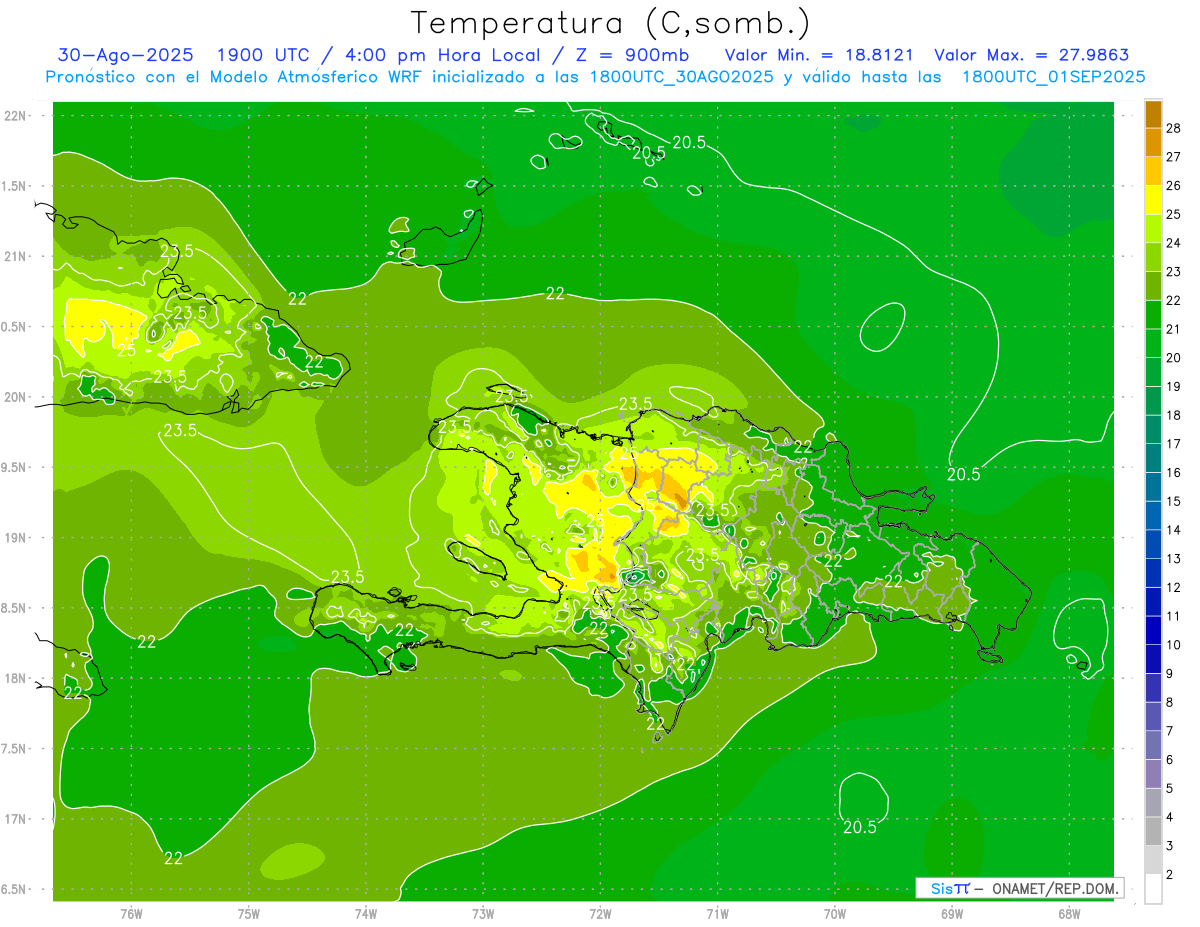Click the "71W" longitude axis label

click(x=717, y=914)
